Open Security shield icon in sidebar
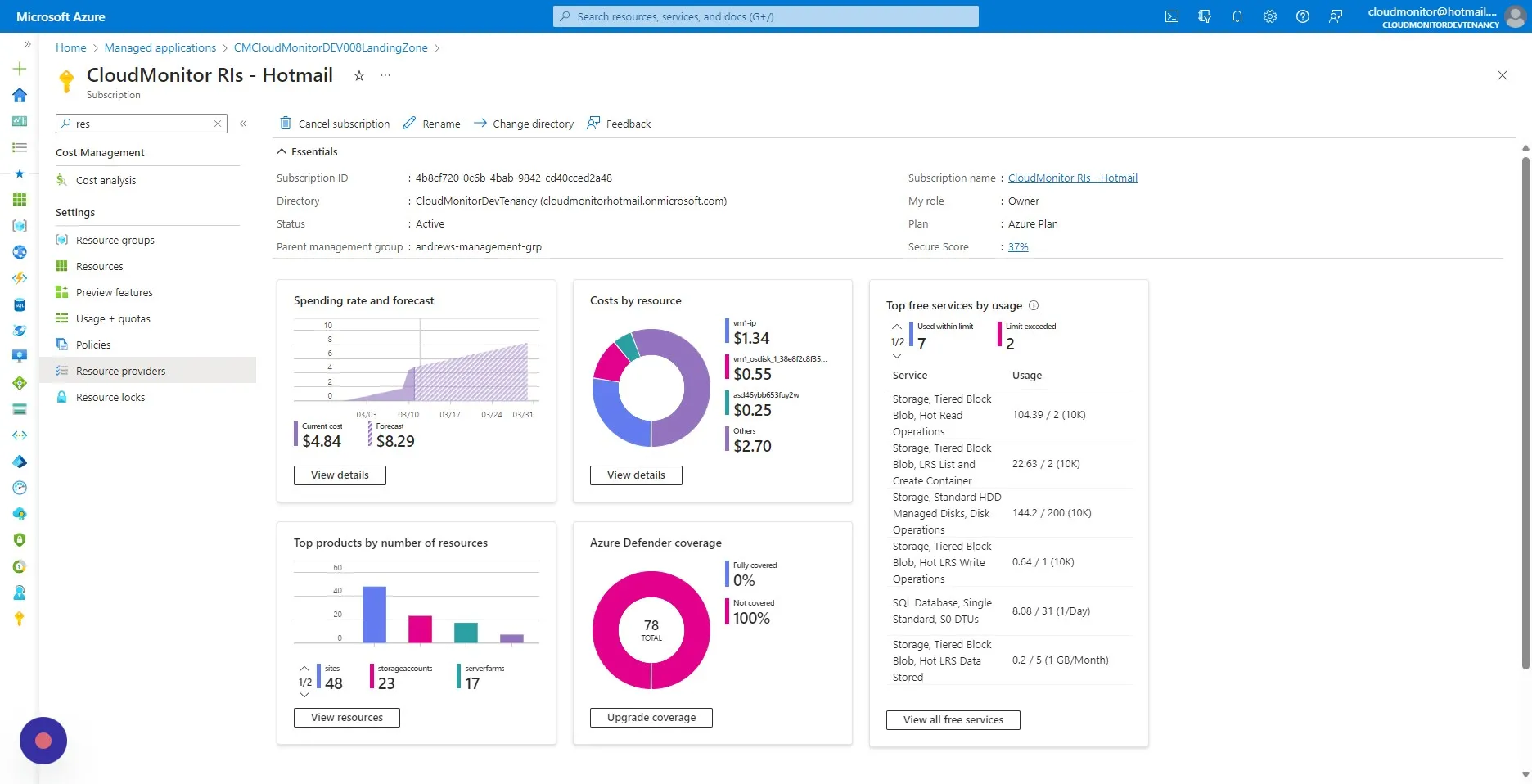Image resolution: width=1532 pixels, height=784 pixels. pyautogui.click(x=20, y=540)
